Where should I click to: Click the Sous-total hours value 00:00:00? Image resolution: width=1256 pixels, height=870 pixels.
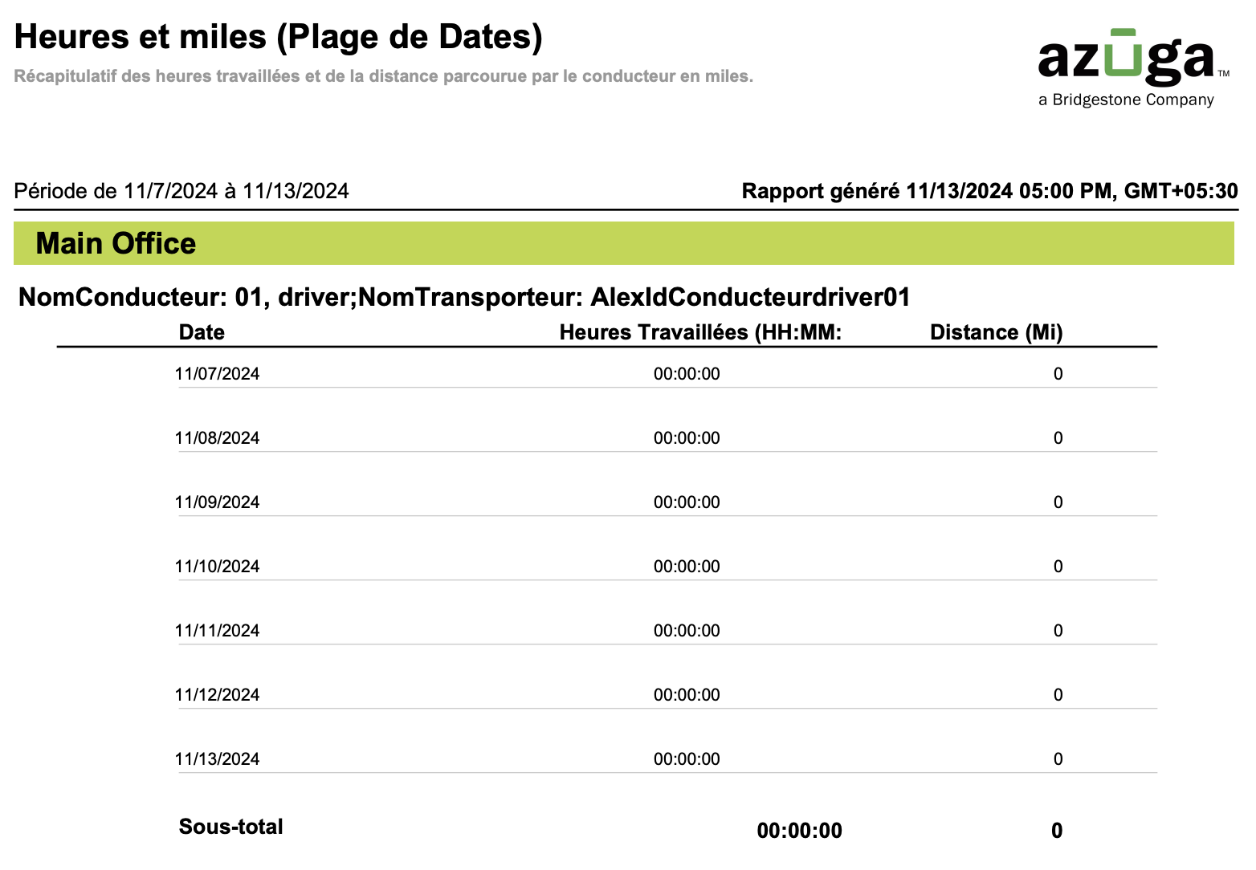tap(800, 831)
